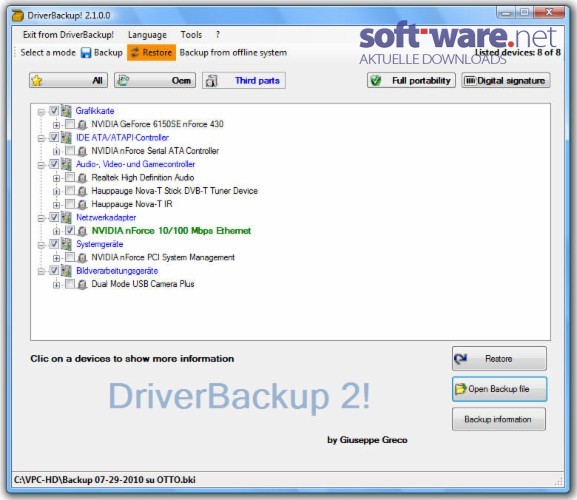Click the blue arrow icon on Restore button
The width and height of the screenshot is (577, 500).
click(x=461, y=358)
